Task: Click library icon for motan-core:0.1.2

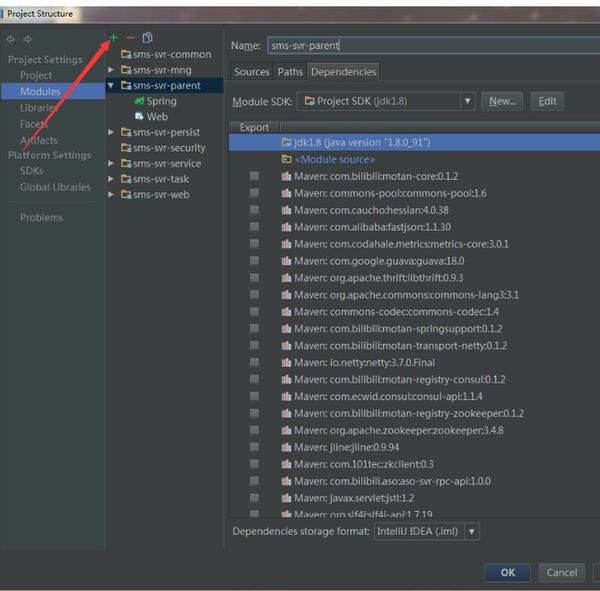Action: [x=286, y=176]
